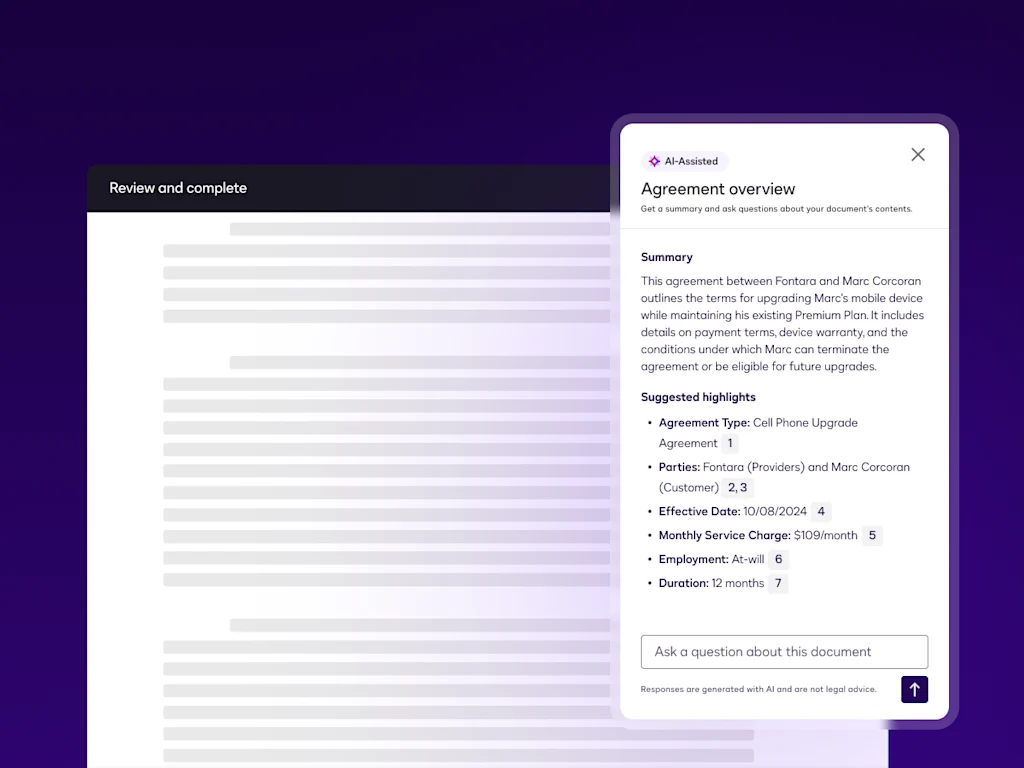Screen dimensions: 1024x768
Task: Click the 'Review and complete' header title
Action: [x=178, y=188]
